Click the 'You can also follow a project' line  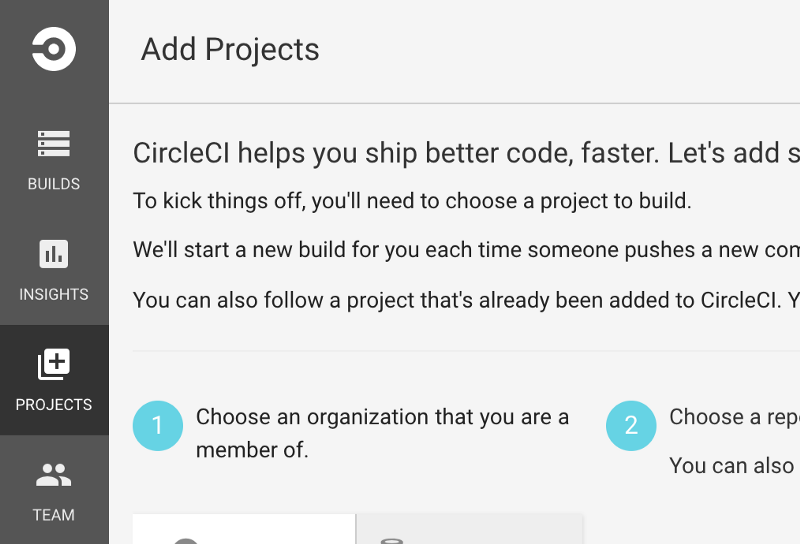466,300
